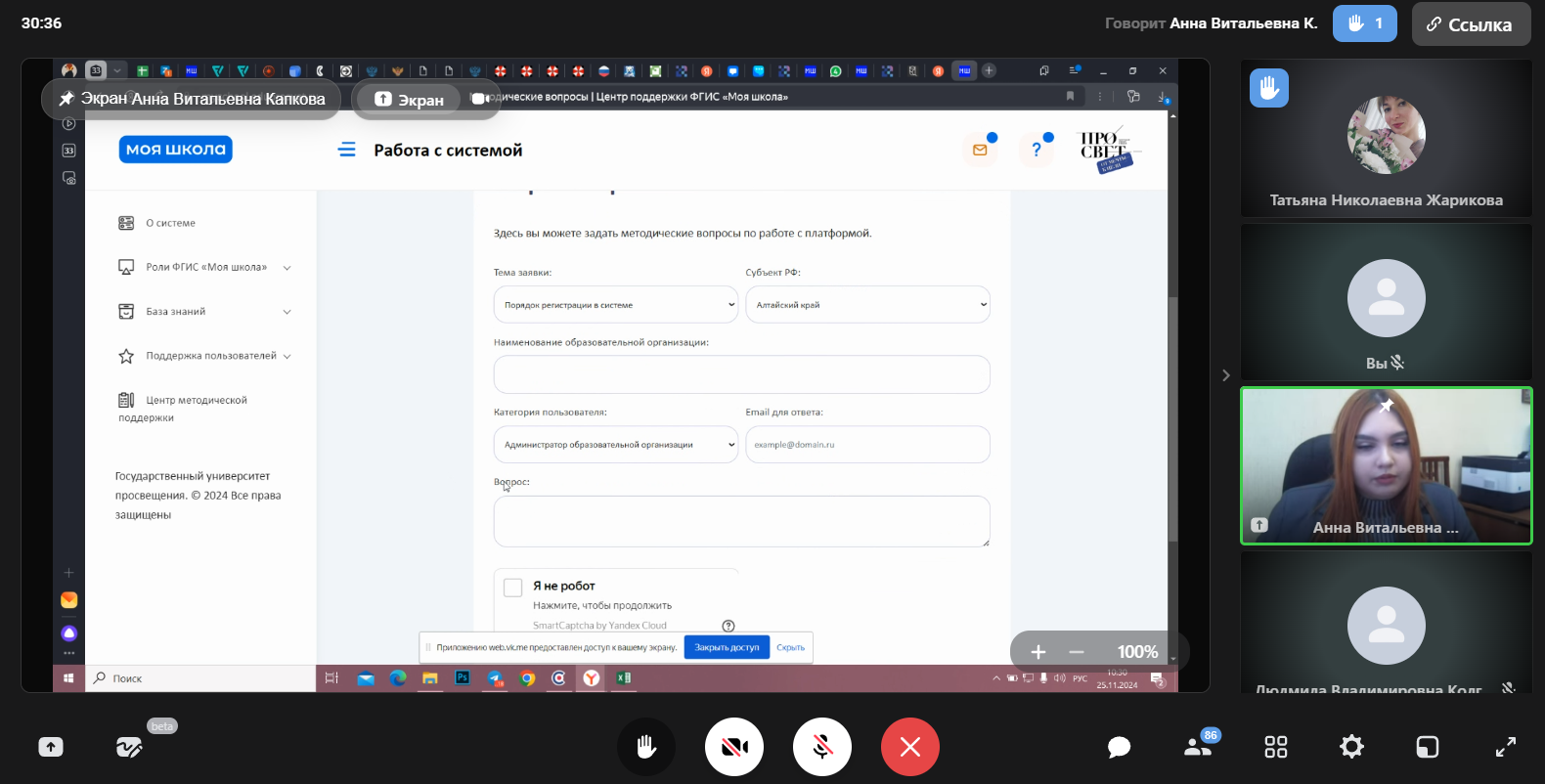Open the 'Субъект РФ' dropdown

[x=867, y=305]
